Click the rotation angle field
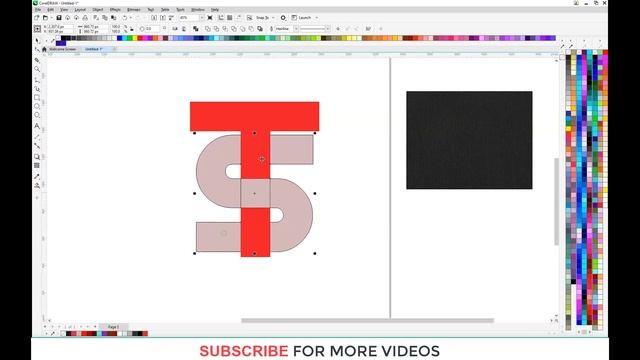 (152, 29)
